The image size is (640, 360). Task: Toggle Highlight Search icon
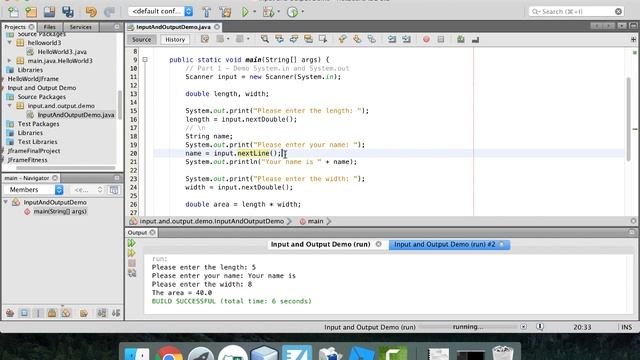click(x=308, y=39)
